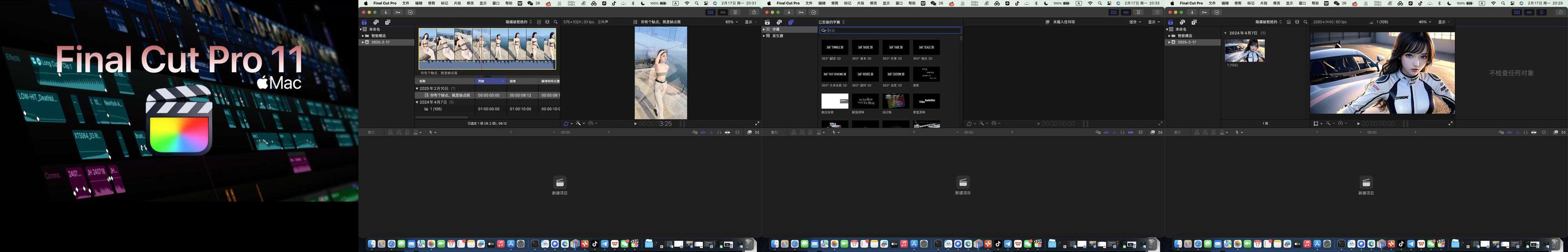Open 已安装的字幕 dropdown in titles window

point(832,22)
